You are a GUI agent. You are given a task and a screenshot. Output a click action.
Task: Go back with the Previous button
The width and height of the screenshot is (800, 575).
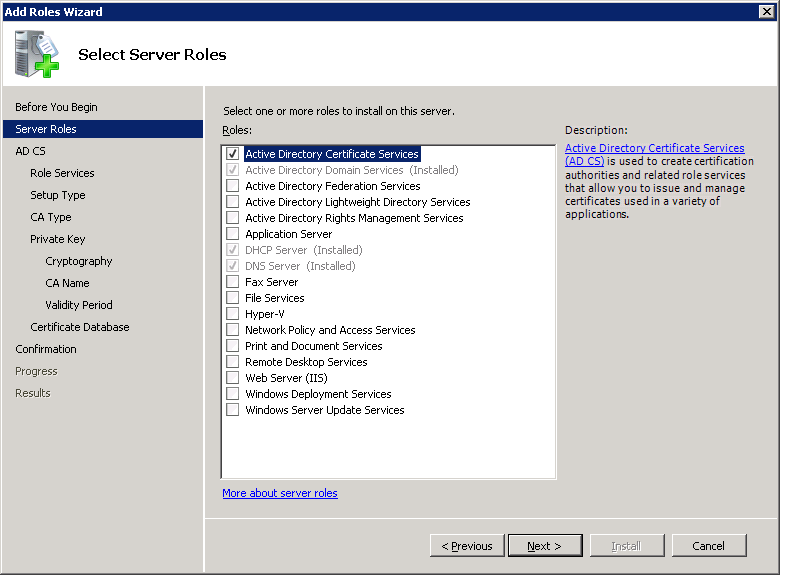click(x=466, y=546)
